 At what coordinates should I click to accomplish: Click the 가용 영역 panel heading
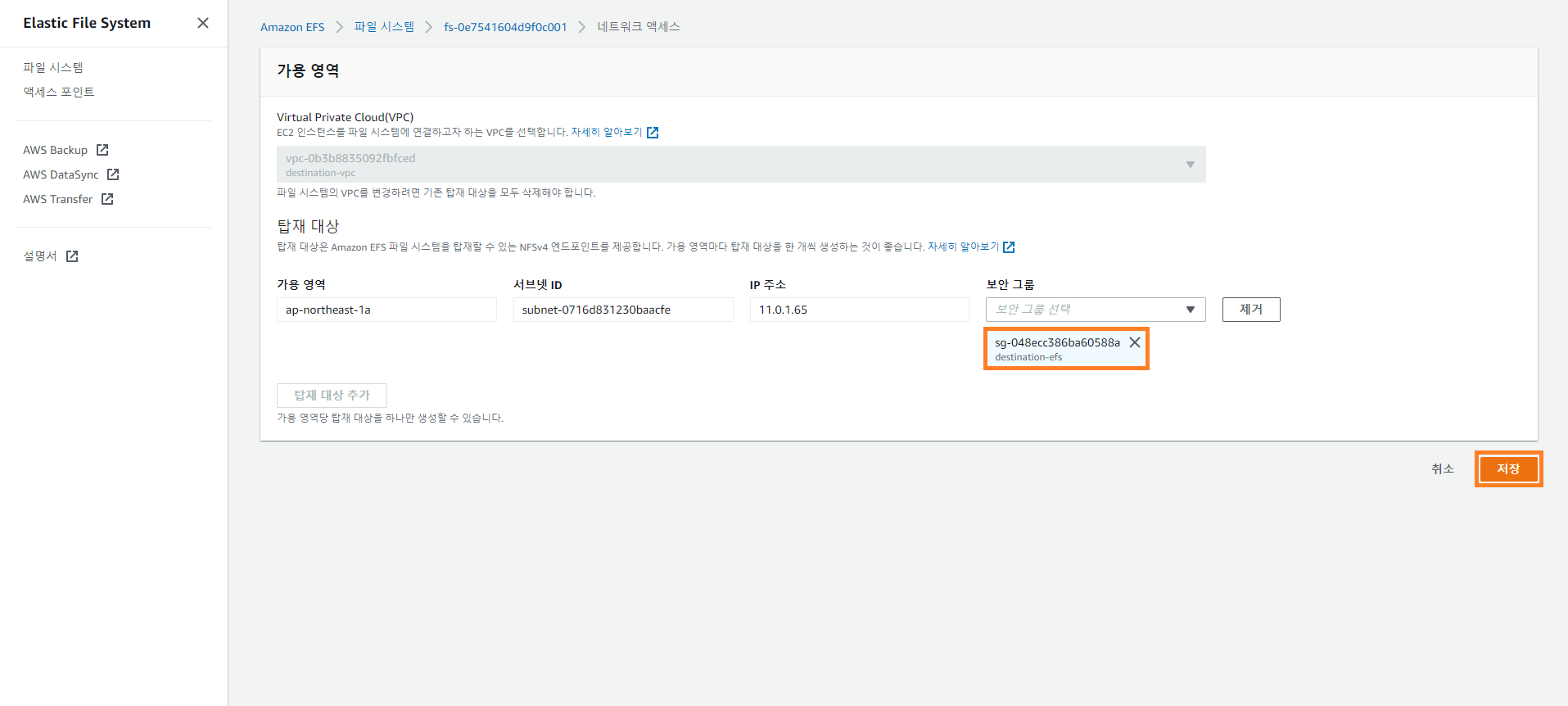click(x=308, y=71)
